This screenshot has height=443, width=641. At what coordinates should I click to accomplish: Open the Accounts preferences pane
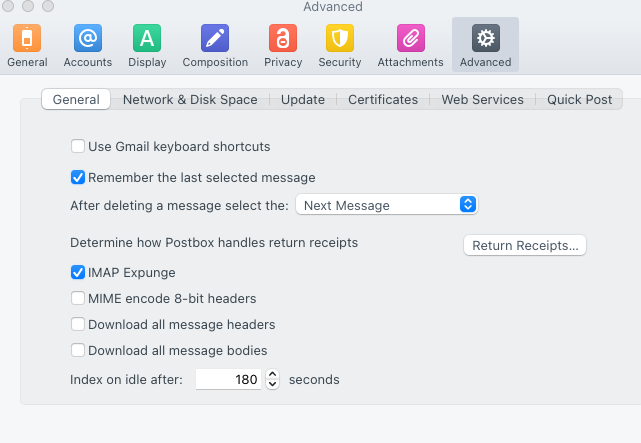tap(87, 45)
